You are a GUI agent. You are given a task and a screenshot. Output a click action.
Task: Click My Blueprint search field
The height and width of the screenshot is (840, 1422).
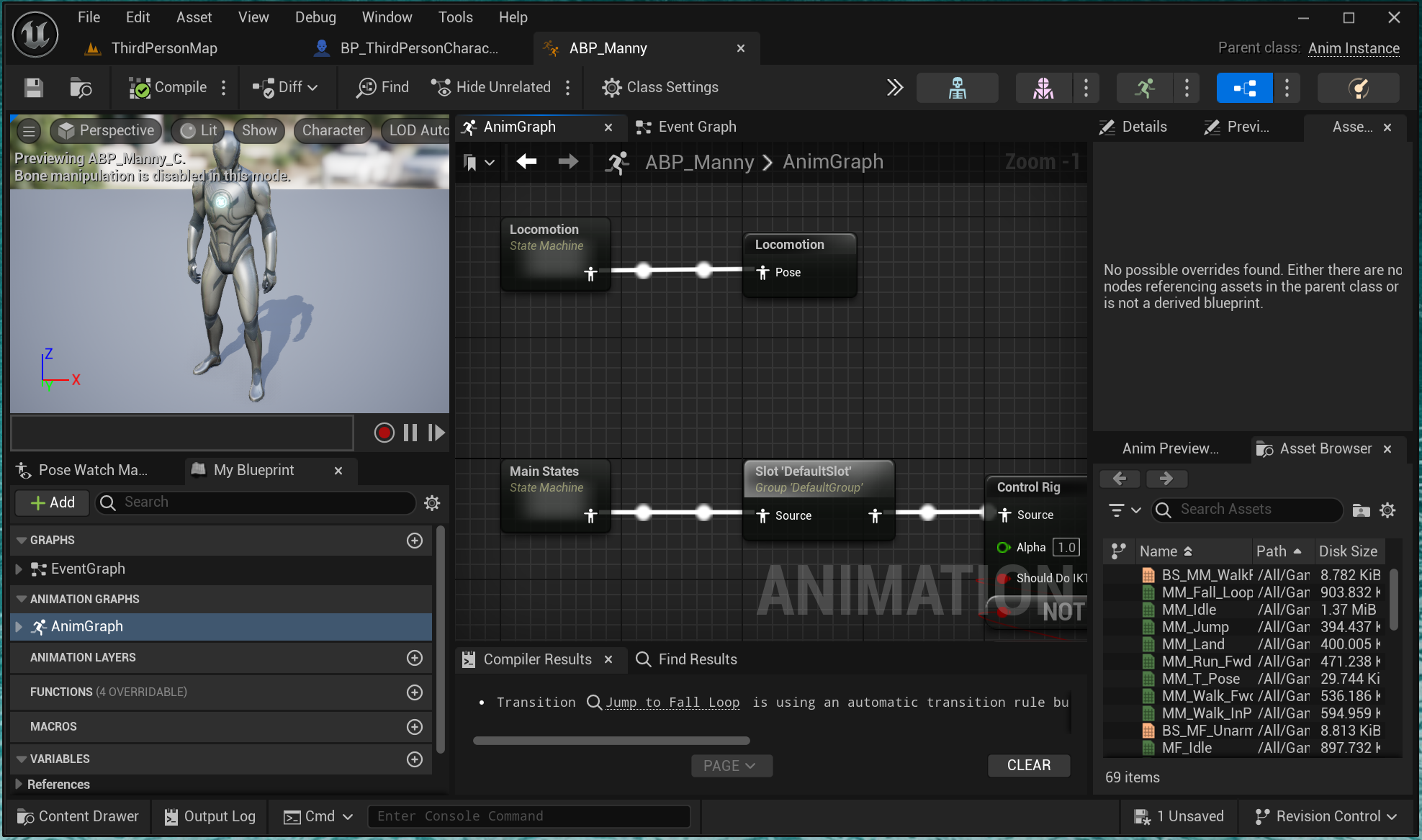pyautogui.click(x=256, y=503)
